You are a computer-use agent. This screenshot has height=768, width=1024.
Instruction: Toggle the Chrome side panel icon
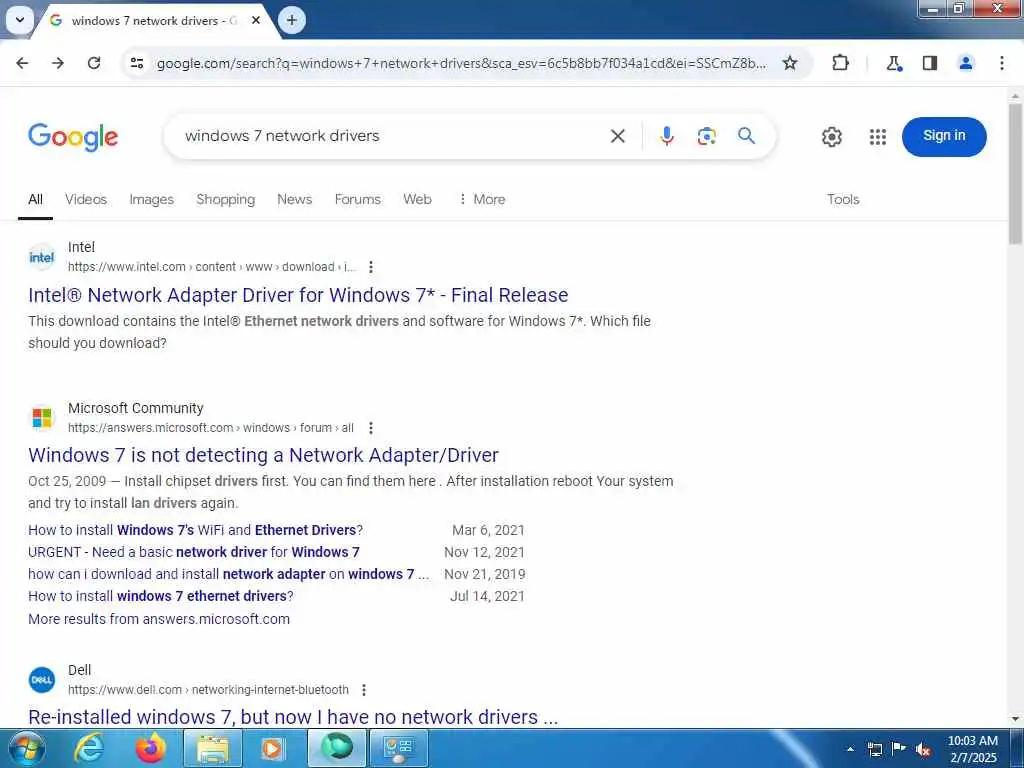click(x=930, y=63)
